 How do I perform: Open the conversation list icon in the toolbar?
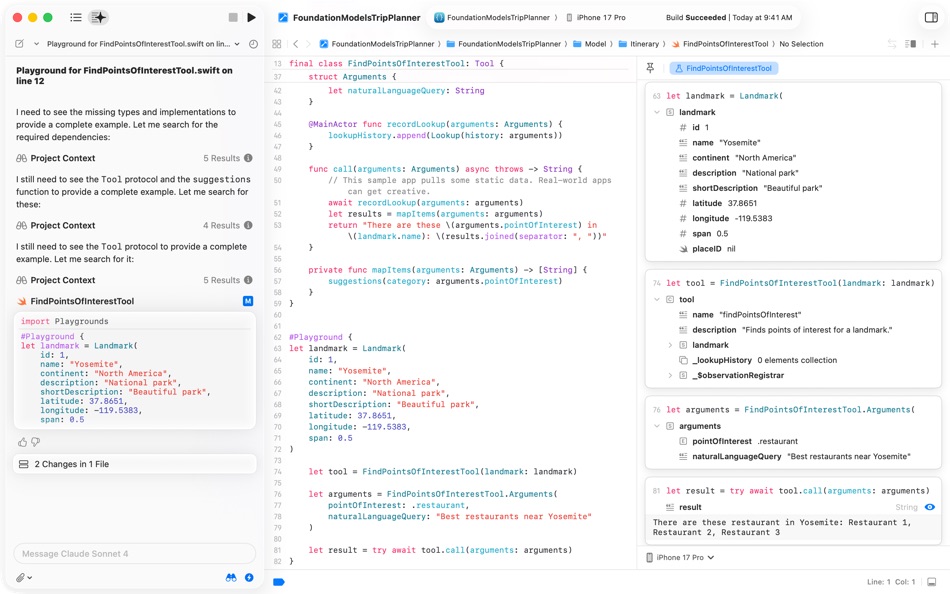(75, 16)
